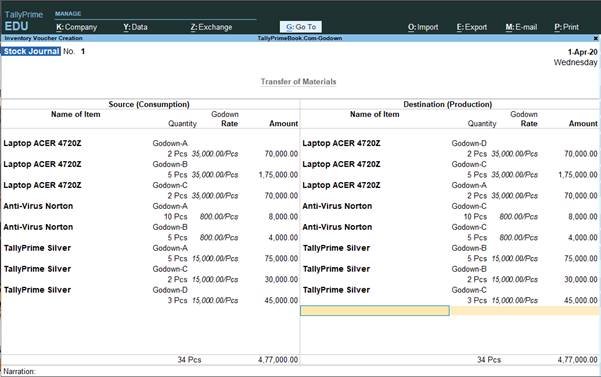Select destination Laptop ACER 4720Z with 5 Pcs
The image size is (601, 377).
(x=341, y=164)
